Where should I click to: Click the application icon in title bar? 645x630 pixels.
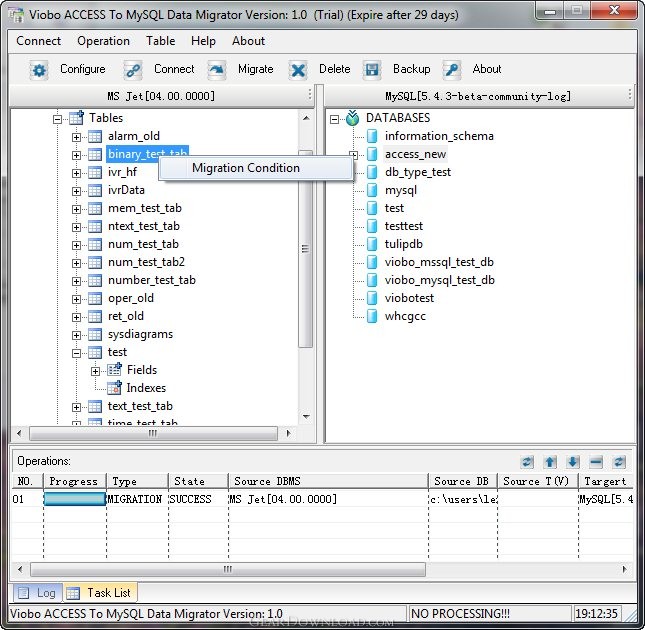pyautogui.click(x=16, y=15)
